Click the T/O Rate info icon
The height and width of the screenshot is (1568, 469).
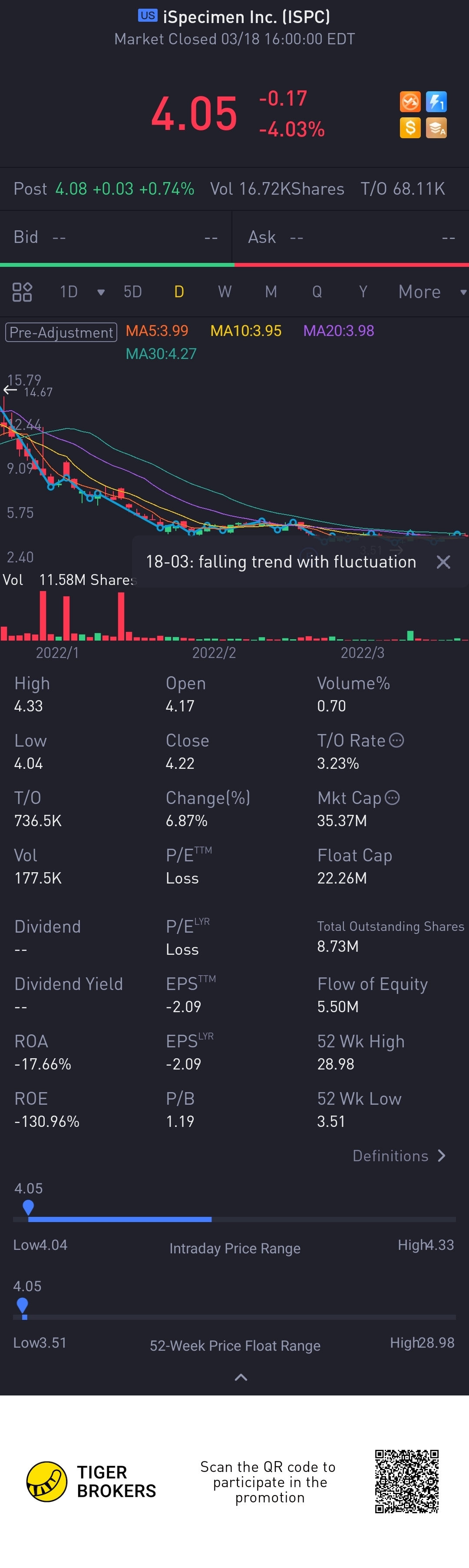tap(396, 740)
